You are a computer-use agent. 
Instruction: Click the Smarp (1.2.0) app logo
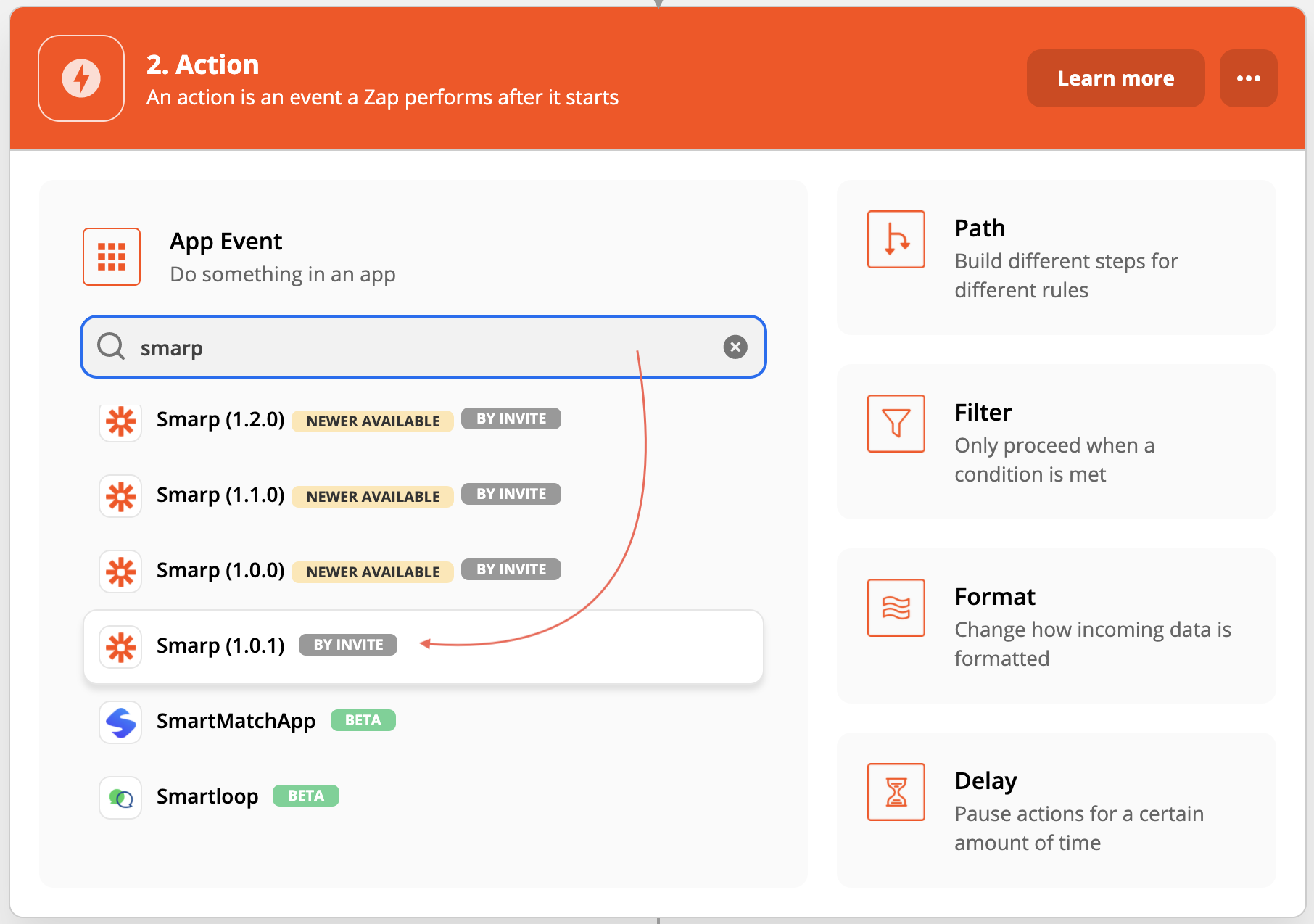(120, 421)
